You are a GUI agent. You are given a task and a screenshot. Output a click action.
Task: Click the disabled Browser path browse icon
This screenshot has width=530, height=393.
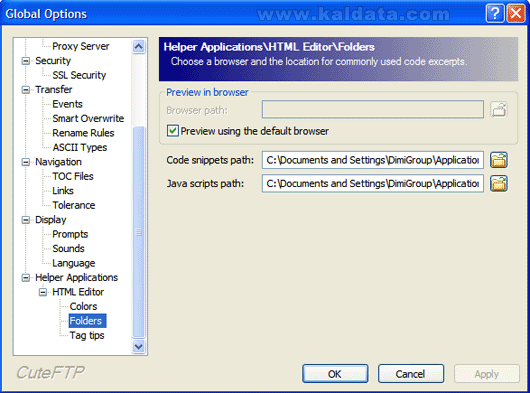[x=499, y=109]
